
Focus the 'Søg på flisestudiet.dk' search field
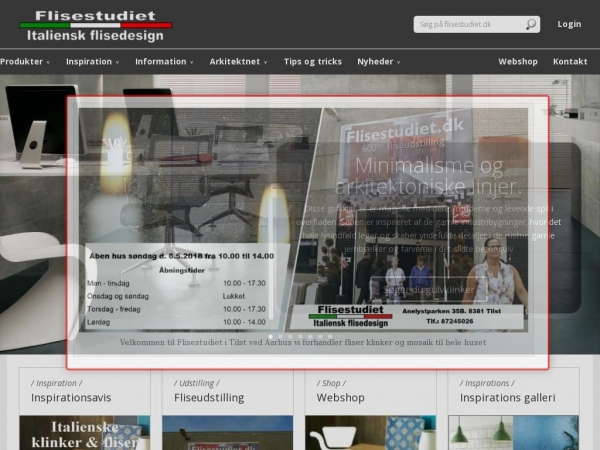tap(476, 24)
